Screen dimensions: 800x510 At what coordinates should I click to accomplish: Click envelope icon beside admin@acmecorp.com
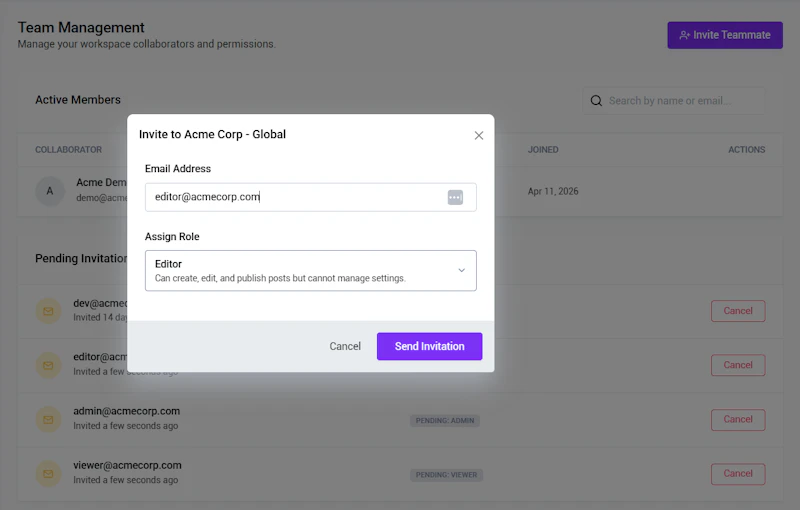click(48, 420)
